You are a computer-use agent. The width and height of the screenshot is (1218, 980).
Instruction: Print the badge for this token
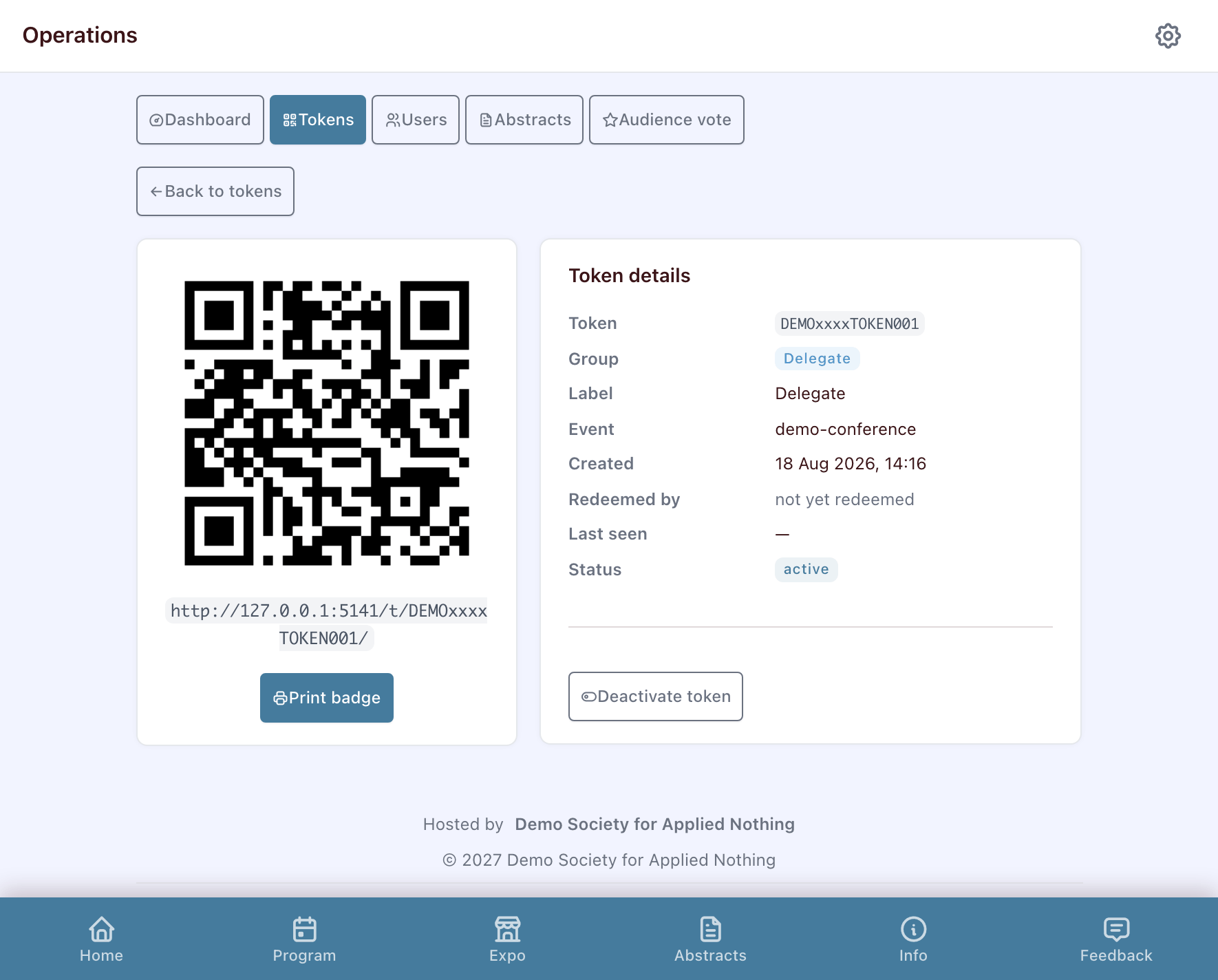[327, 698]
